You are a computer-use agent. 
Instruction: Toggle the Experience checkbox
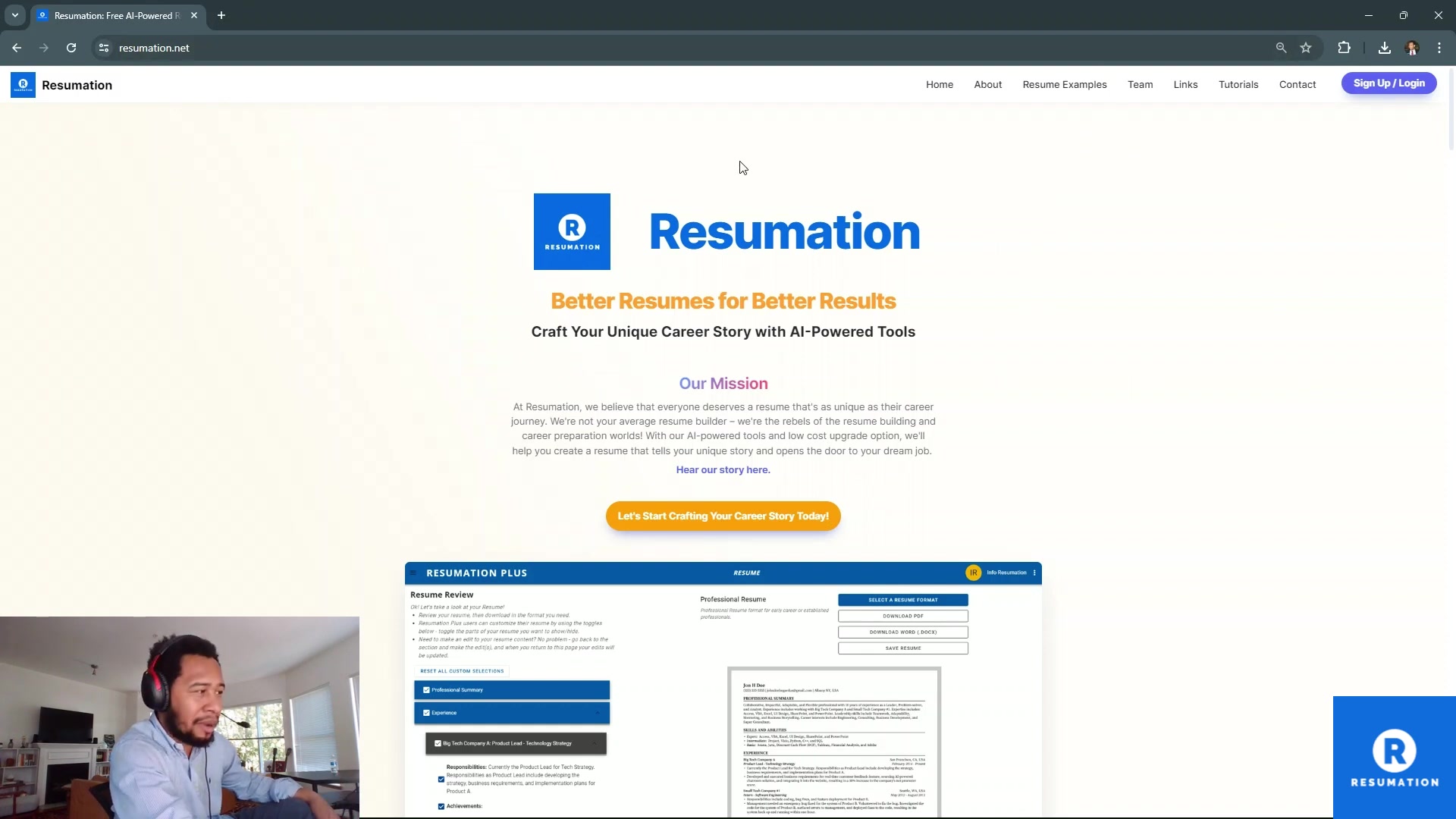(x=426, y=713)
